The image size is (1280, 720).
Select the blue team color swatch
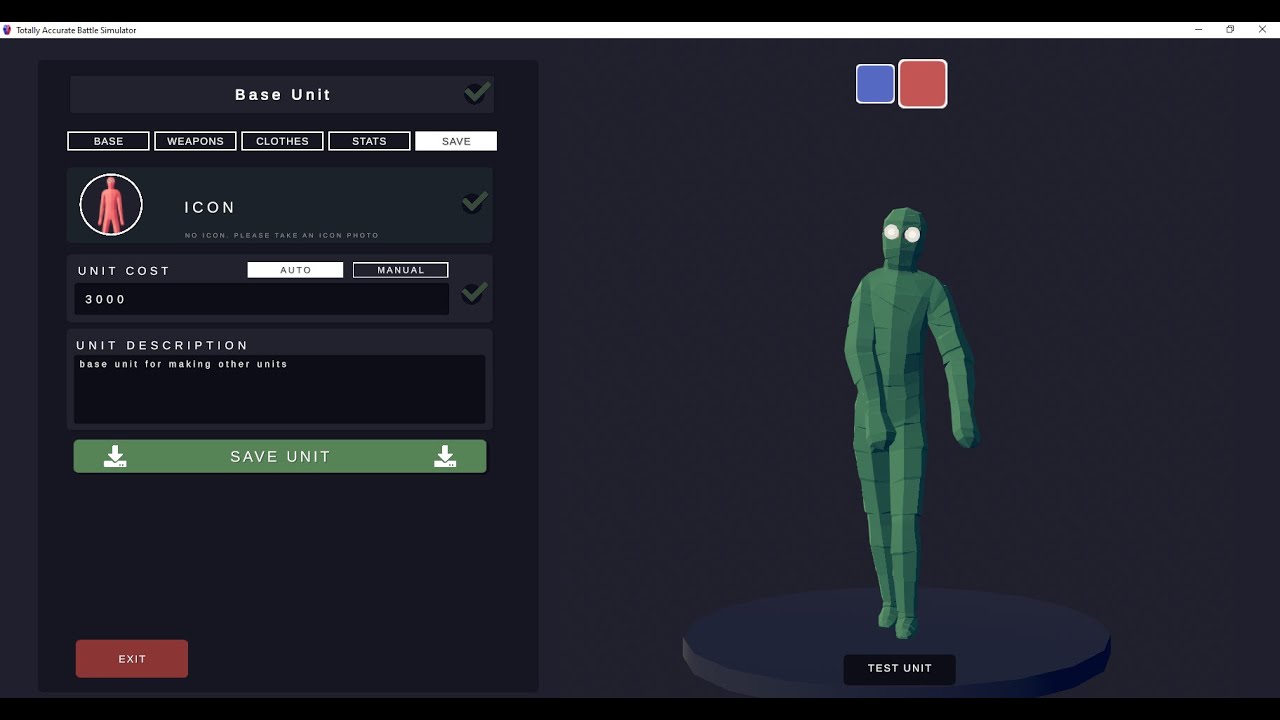(875, 84)
